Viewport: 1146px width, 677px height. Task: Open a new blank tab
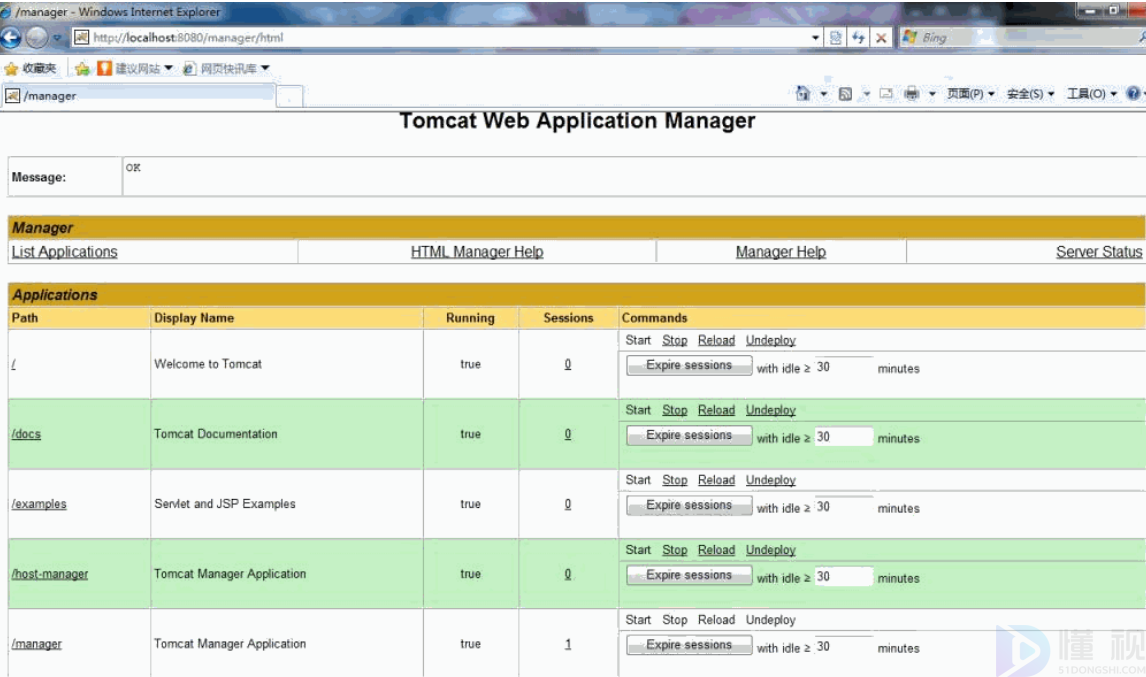tap(290, 97)
